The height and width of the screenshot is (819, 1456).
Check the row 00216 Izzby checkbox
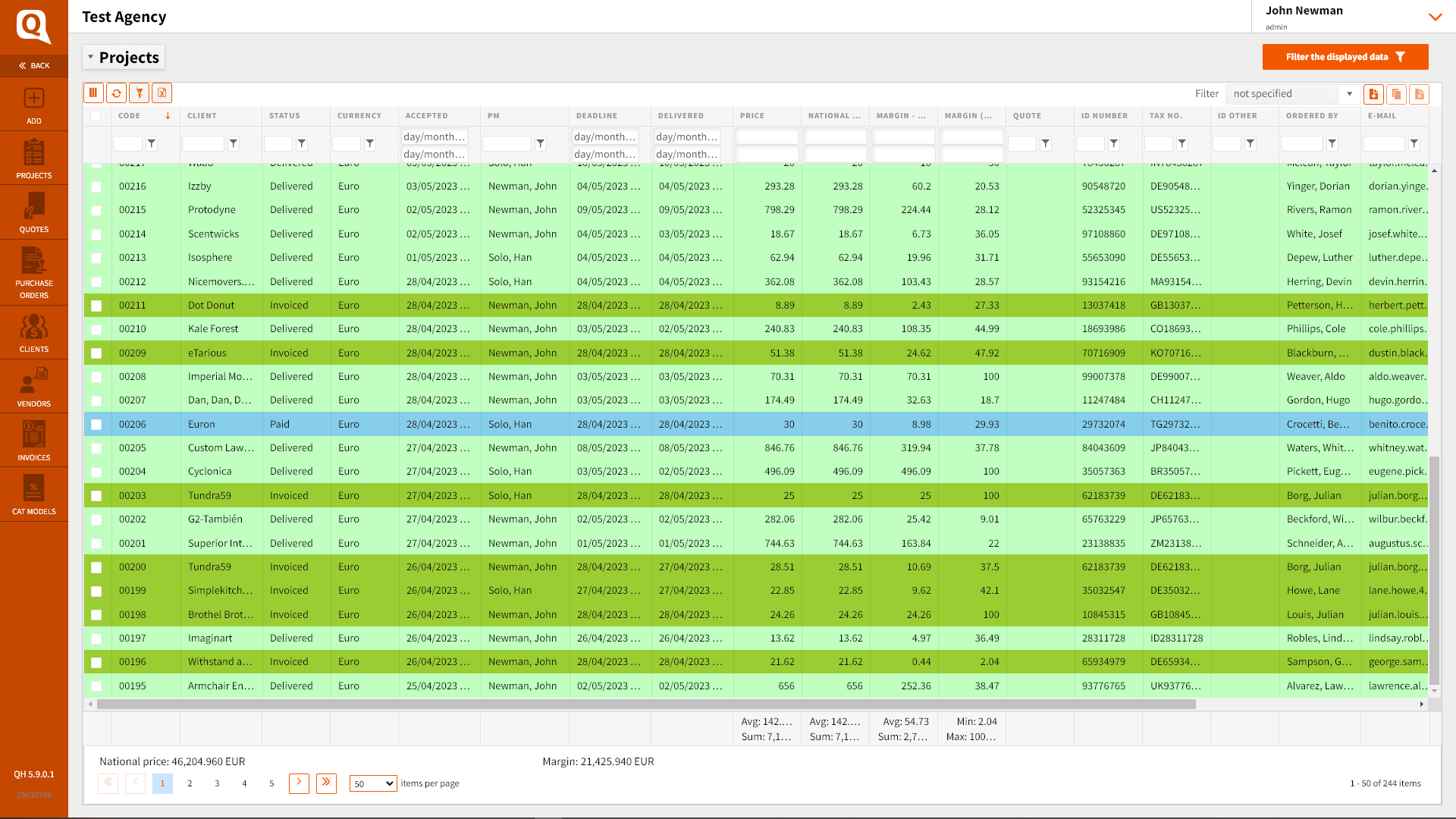pos(96,187)
